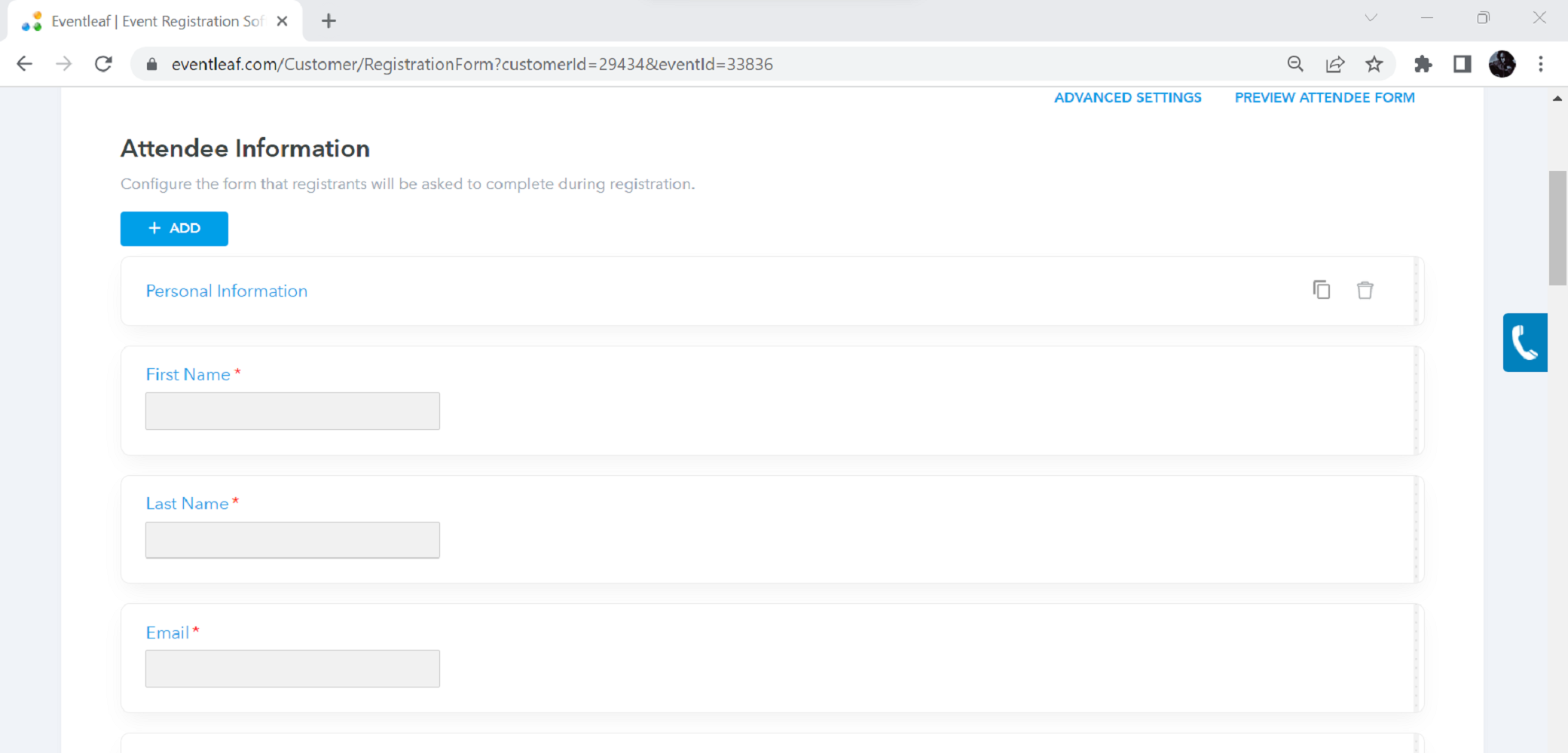Viewport: 1568px width, 753px height.
Task: Click the address bar URL
Action: pyautogui.click(x=472, y=64)
